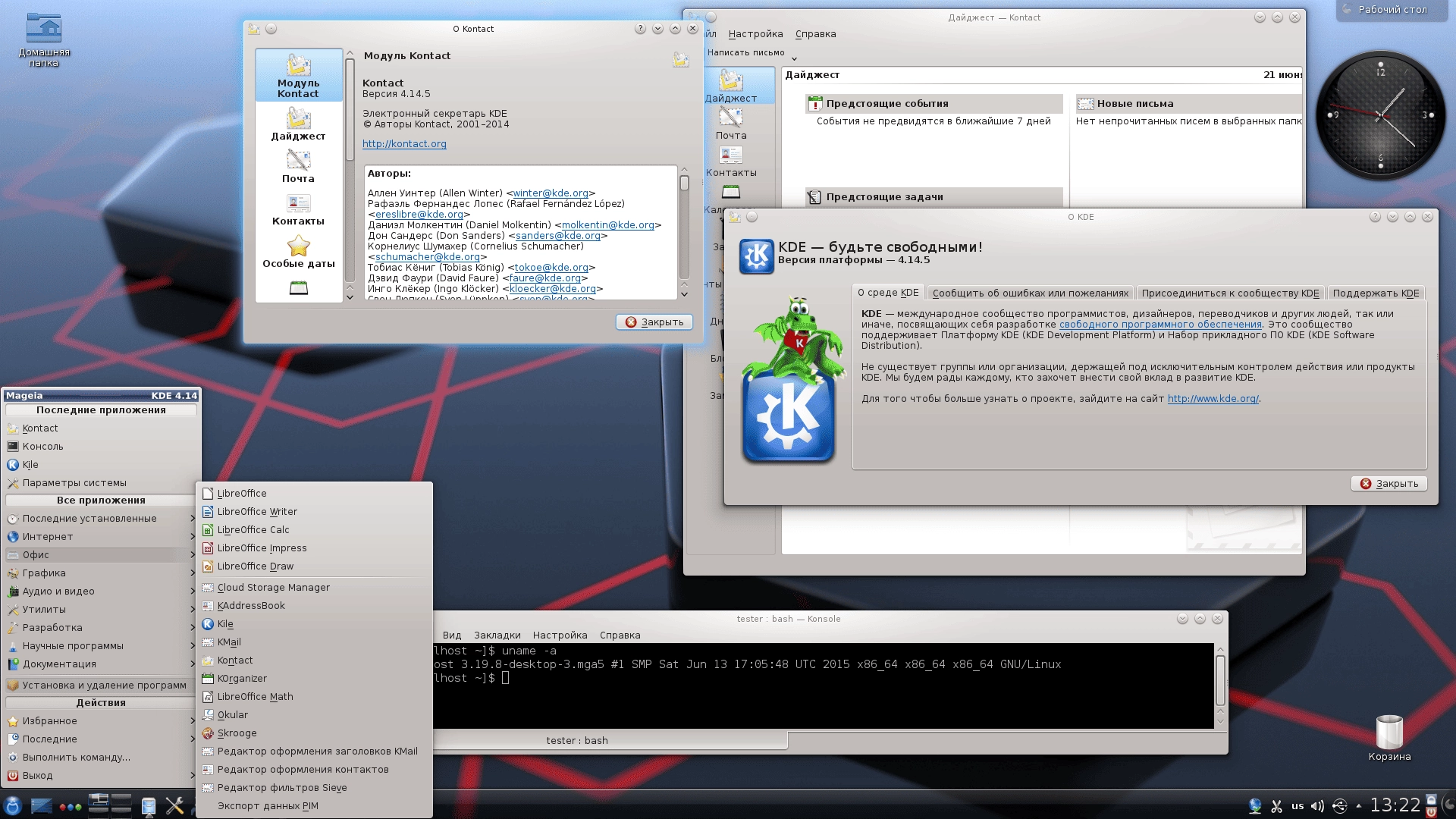Open Почта module in Kontact main window
Screen dimensions: 1456x819
pyautogui.click(x=731, y=124)
